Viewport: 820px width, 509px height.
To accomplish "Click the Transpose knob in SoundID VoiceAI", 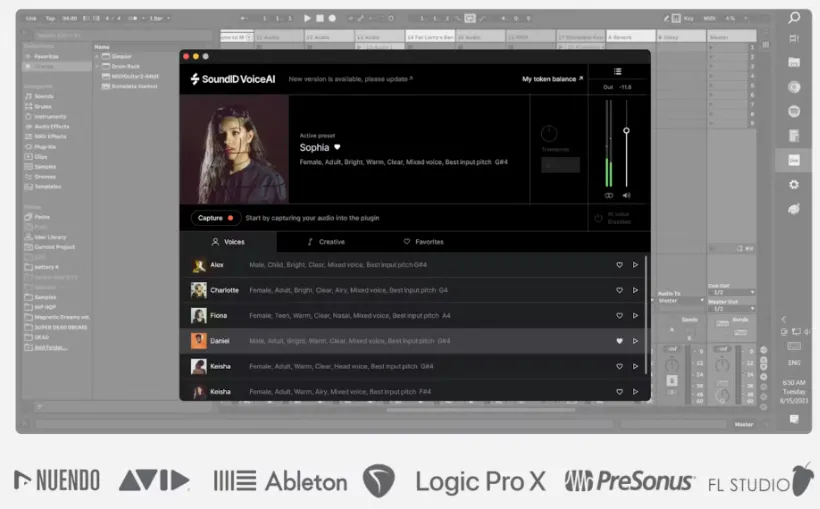I will (549, 134).
